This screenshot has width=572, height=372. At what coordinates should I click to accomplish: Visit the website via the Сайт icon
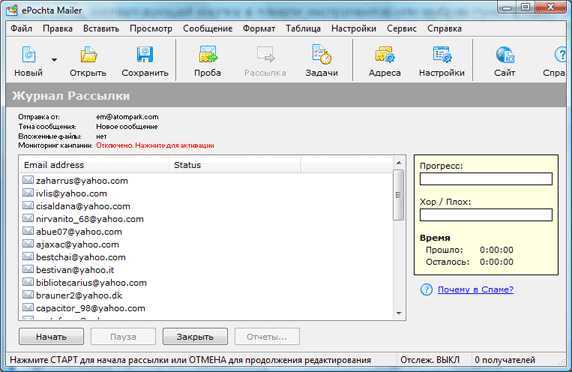[x=505, y=55]
